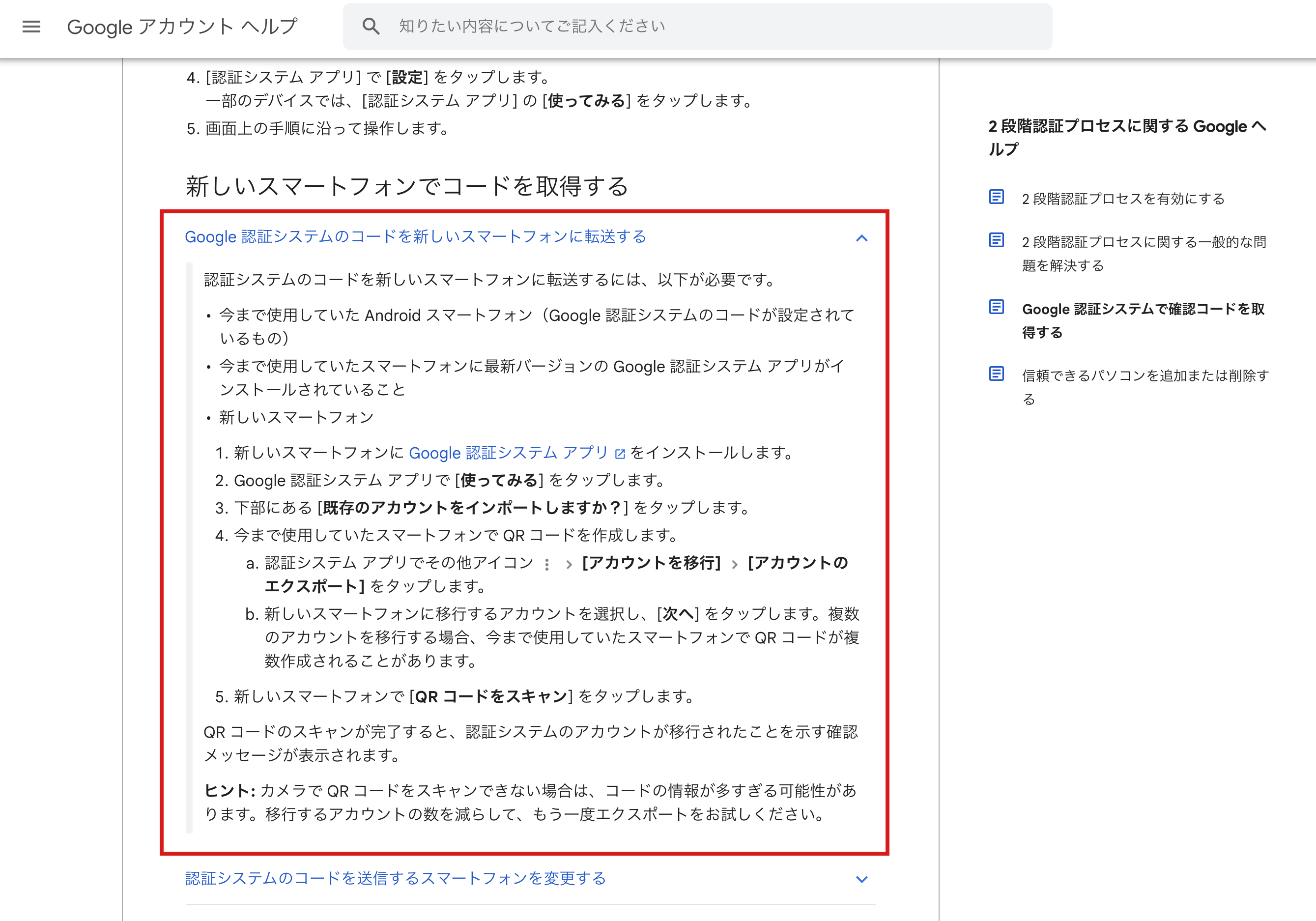Click the search magnifier icon

[x=371, y=27]
